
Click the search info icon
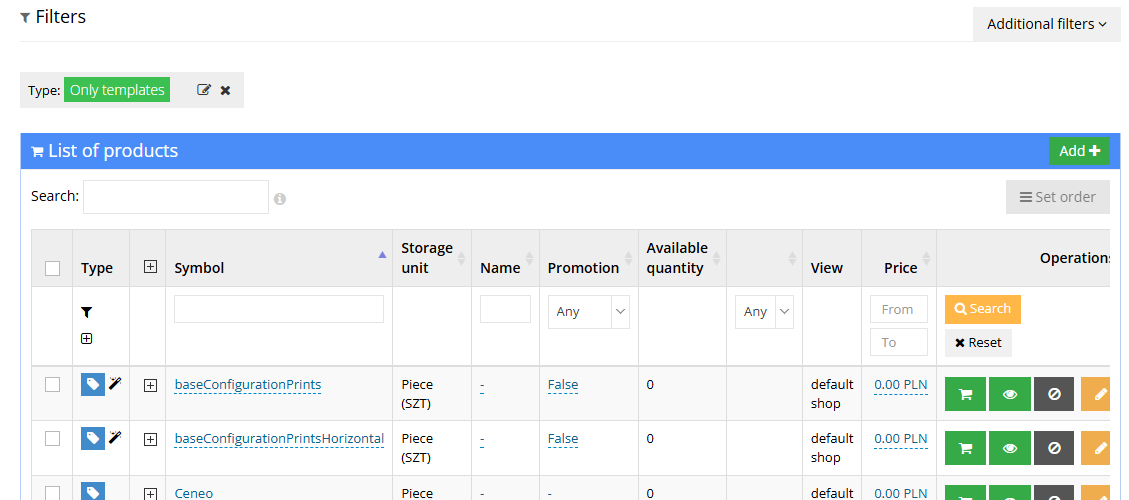click(x=280, y=199)
